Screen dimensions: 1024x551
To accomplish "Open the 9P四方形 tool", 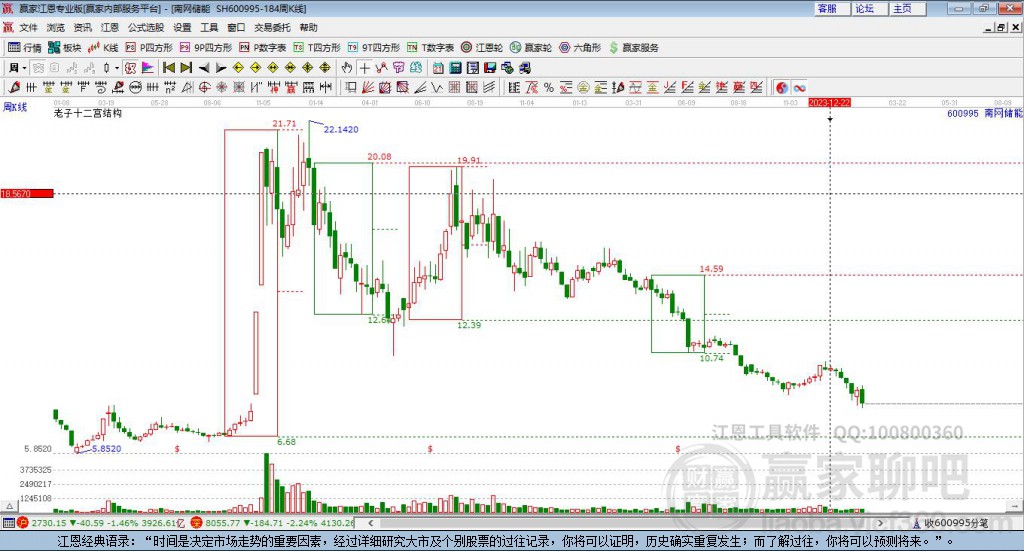I will tap(206, 48).
